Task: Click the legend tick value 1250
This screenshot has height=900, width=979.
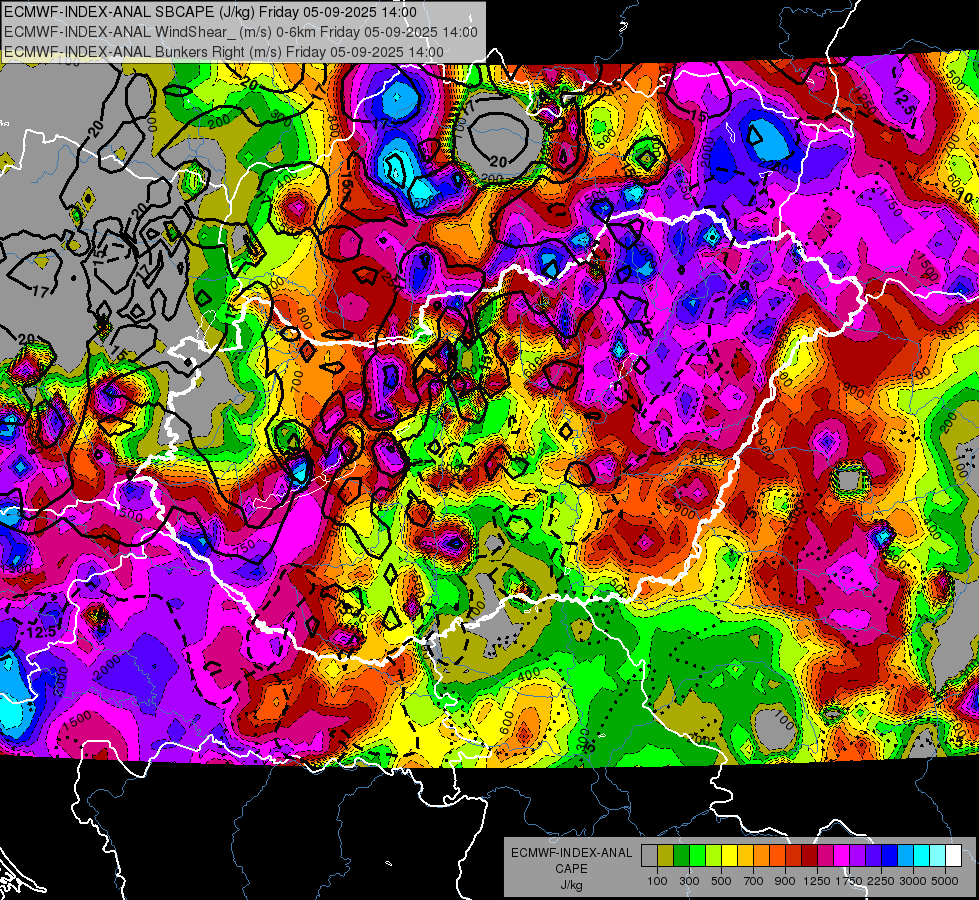Action: coord(817,881)
